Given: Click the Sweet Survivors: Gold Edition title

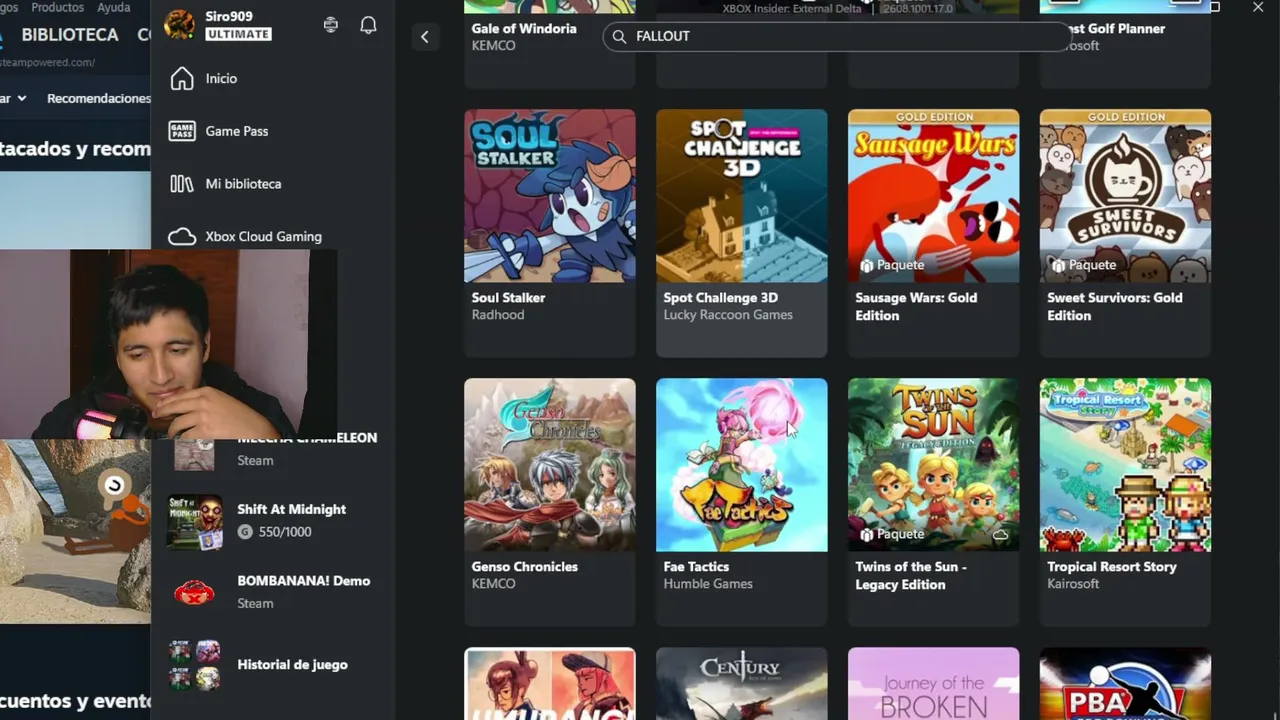Looking at the screenshot, I should (1115, 307).
